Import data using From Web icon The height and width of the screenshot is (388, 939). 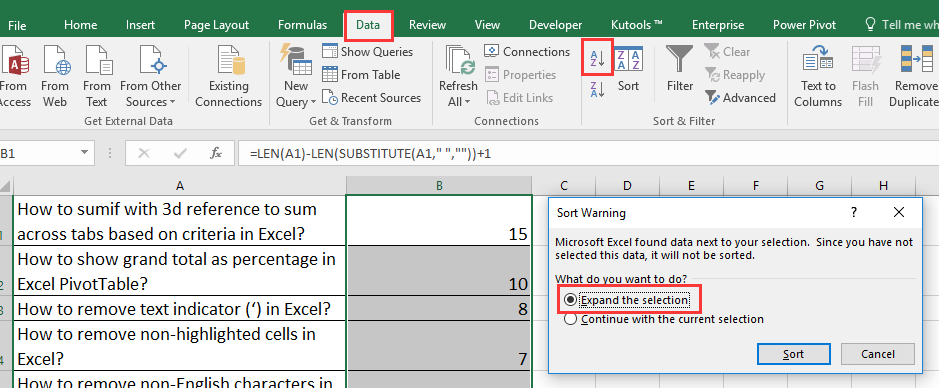(55, 60)
